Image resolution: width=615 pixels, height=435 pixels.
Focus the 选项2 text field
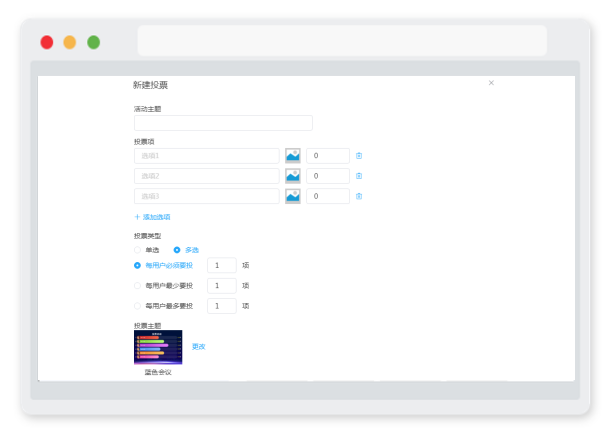[x=207, y=176]
